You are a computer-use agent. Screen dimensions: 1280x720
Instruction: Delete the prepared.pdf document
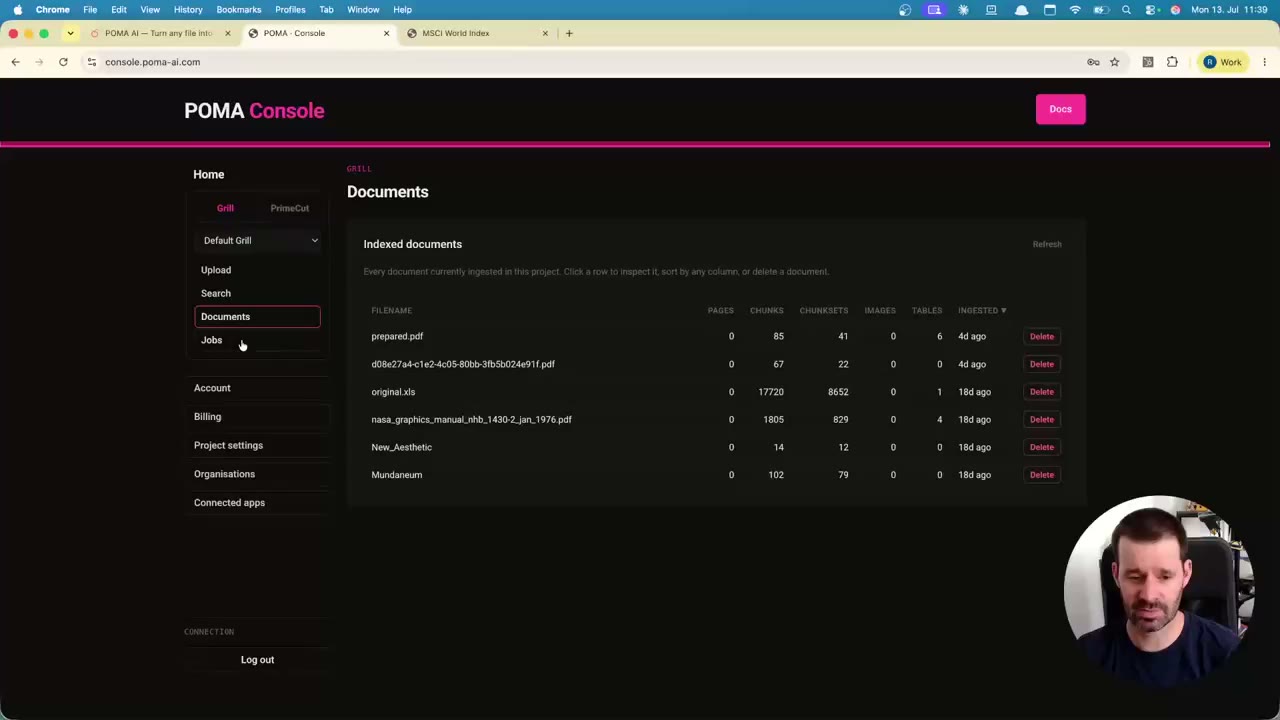pos(1042,337)
